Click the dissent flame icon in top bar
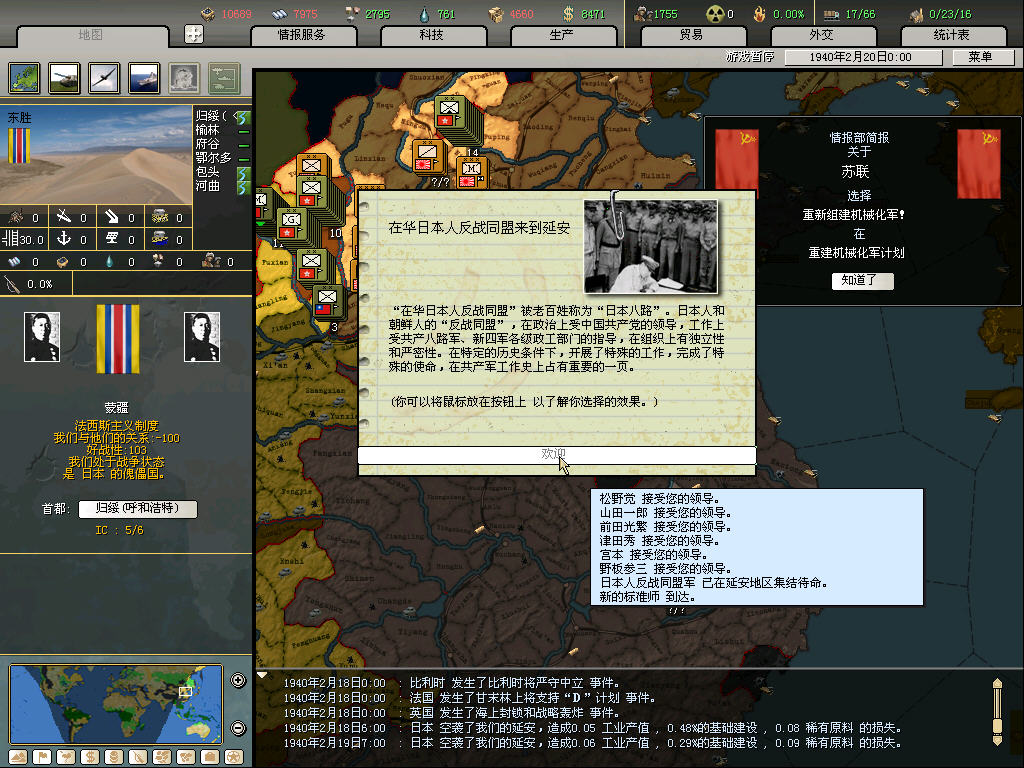The width and height of the screenshot is (1024, 768). [760, 14]
